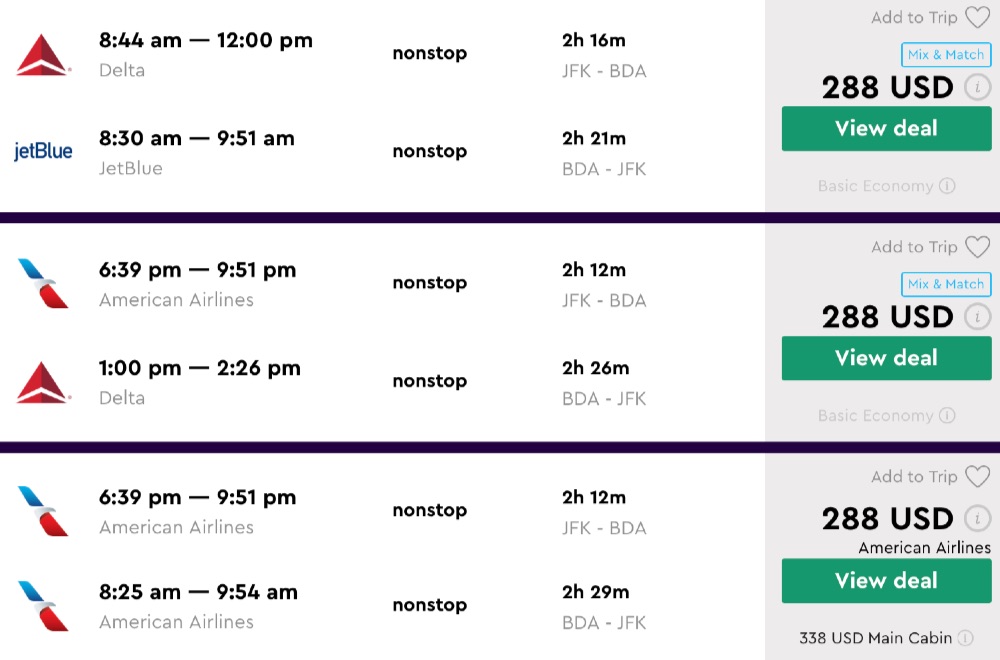Click the JetBlue logo on the 8:30 am flight
This screenshot has width=1000, height=660.
tap(42, 152)
